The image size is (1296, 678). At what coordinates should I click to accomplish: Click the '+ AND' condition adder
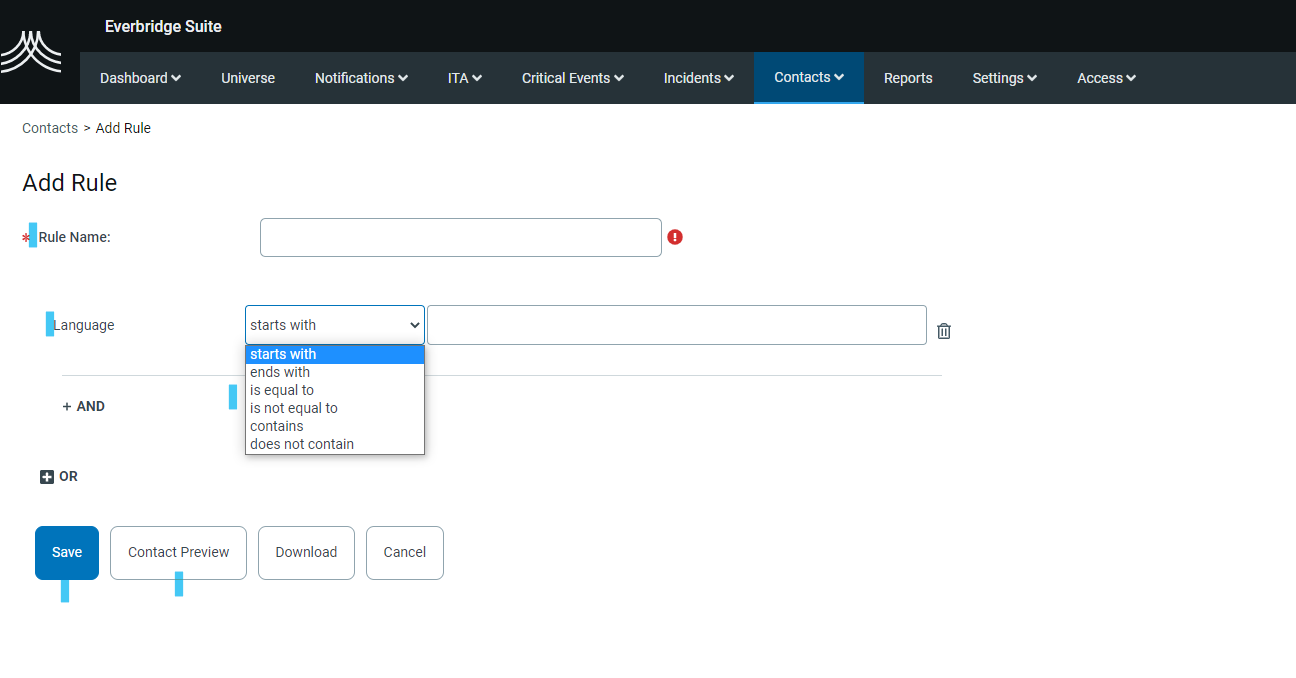83,406
